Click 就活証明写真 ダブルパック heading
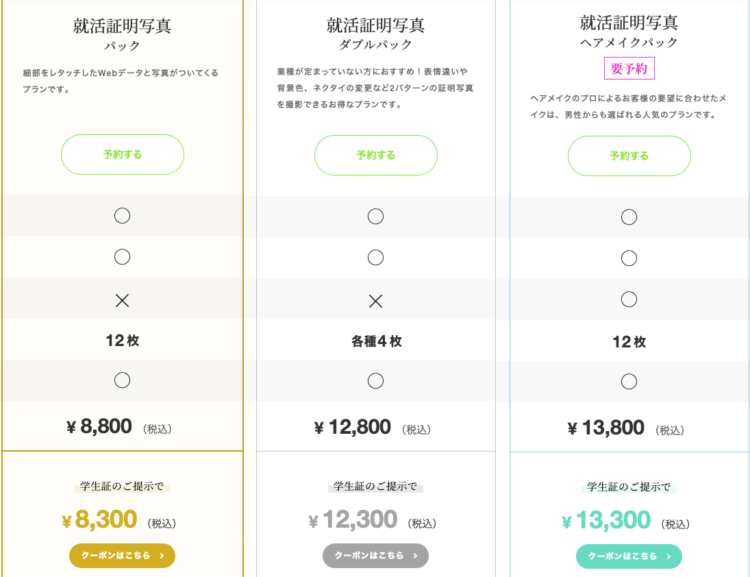 click(x=375, y=34)
